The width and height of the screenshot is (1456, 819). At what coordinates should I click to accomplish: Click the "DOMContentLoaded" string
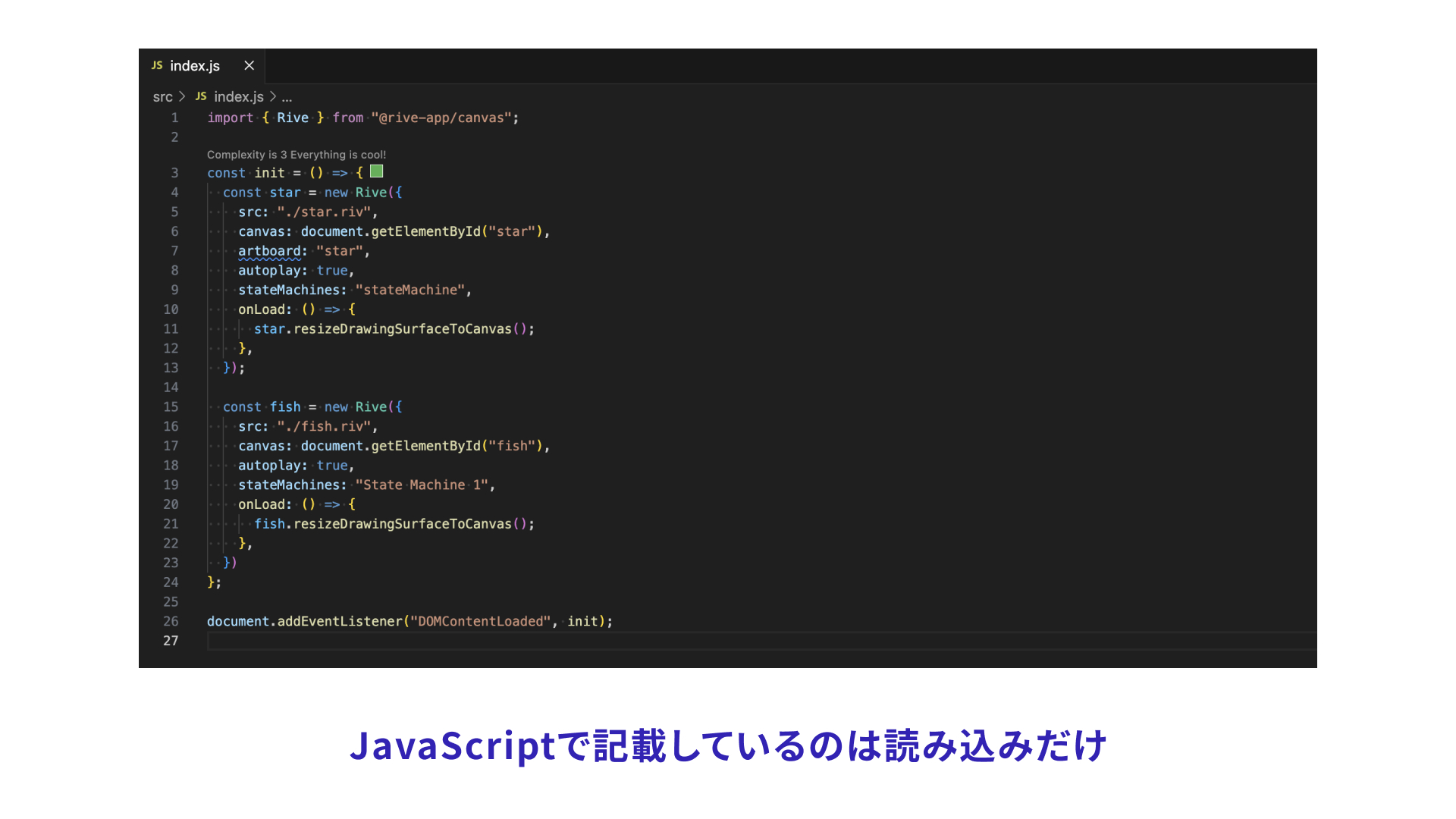tap(480, 621)
